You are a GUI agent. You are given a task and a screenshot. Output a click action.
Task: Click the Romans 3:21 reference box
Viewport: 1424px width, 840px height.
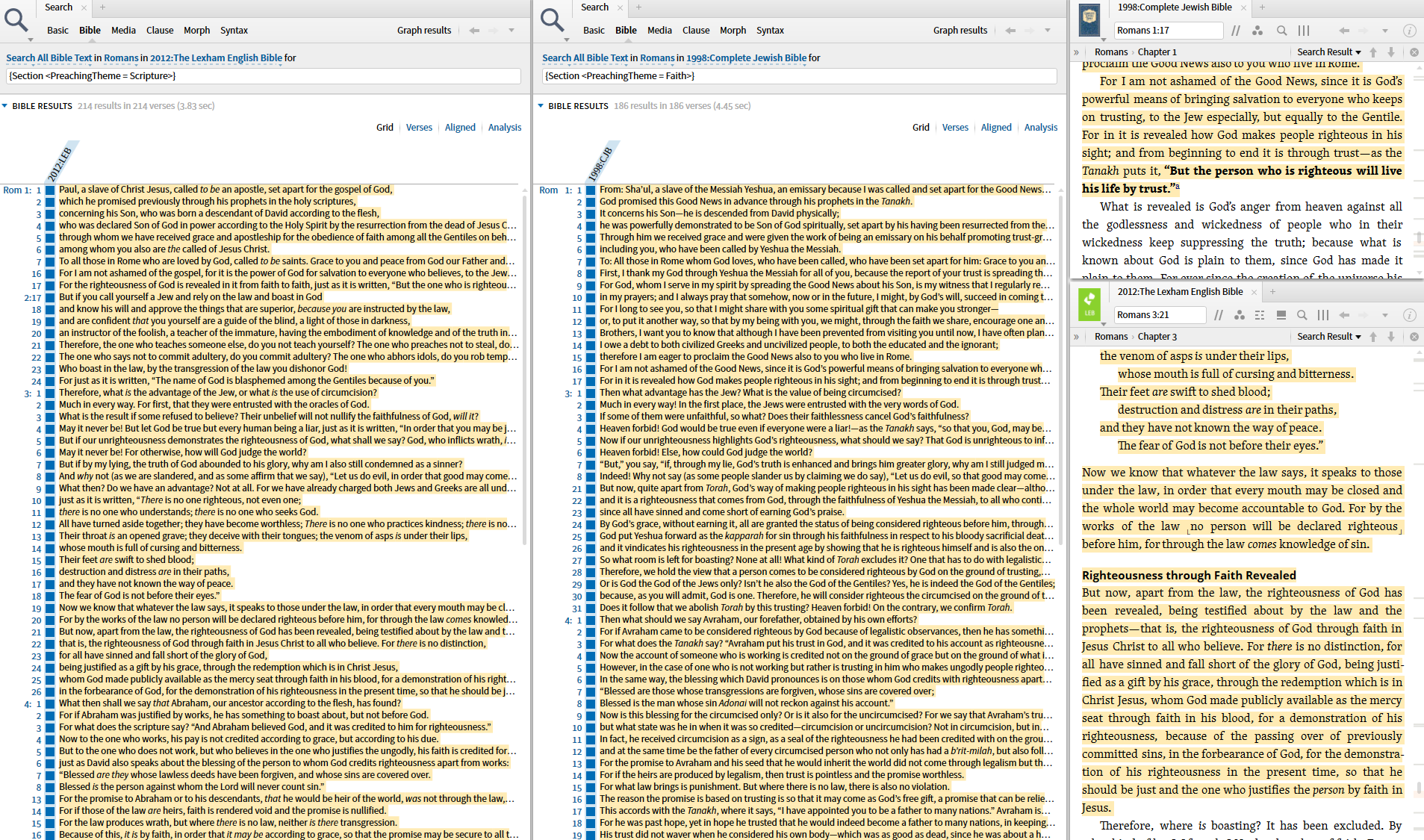coord(1160,315)
